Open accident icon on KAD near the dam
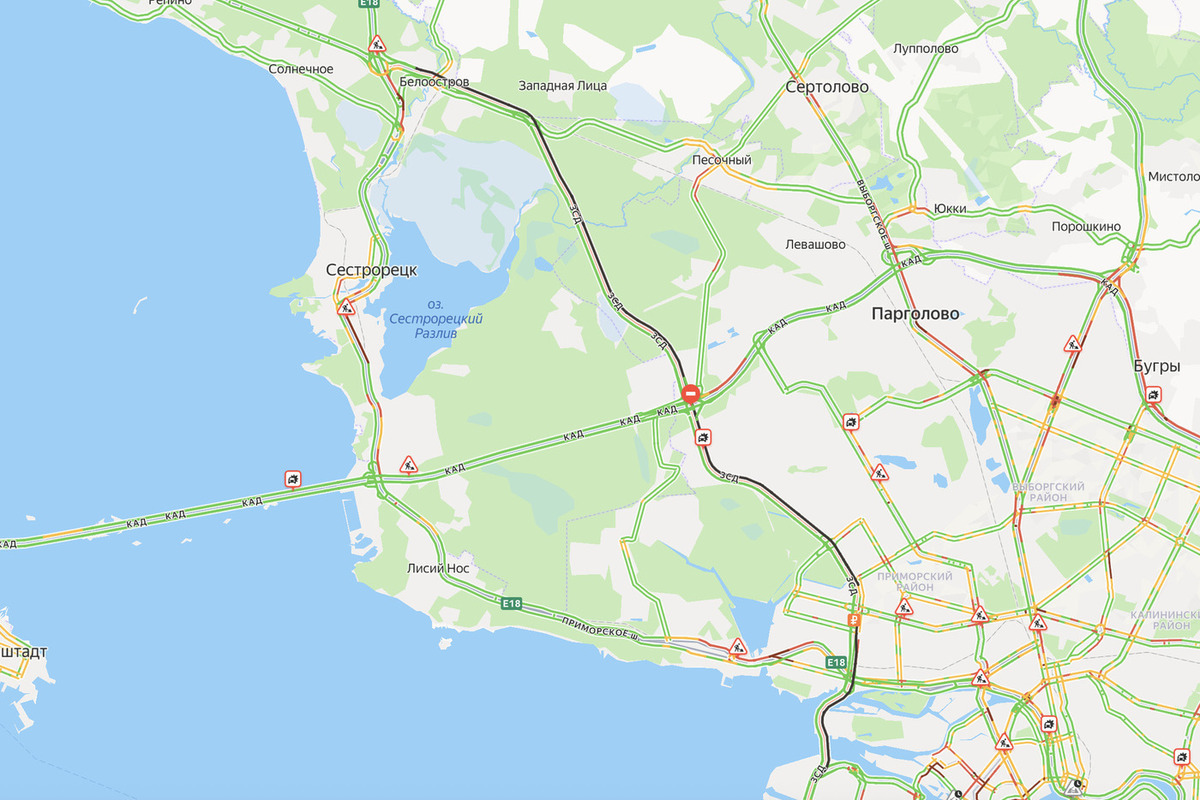1200x800 pixels. coord(293,479)
